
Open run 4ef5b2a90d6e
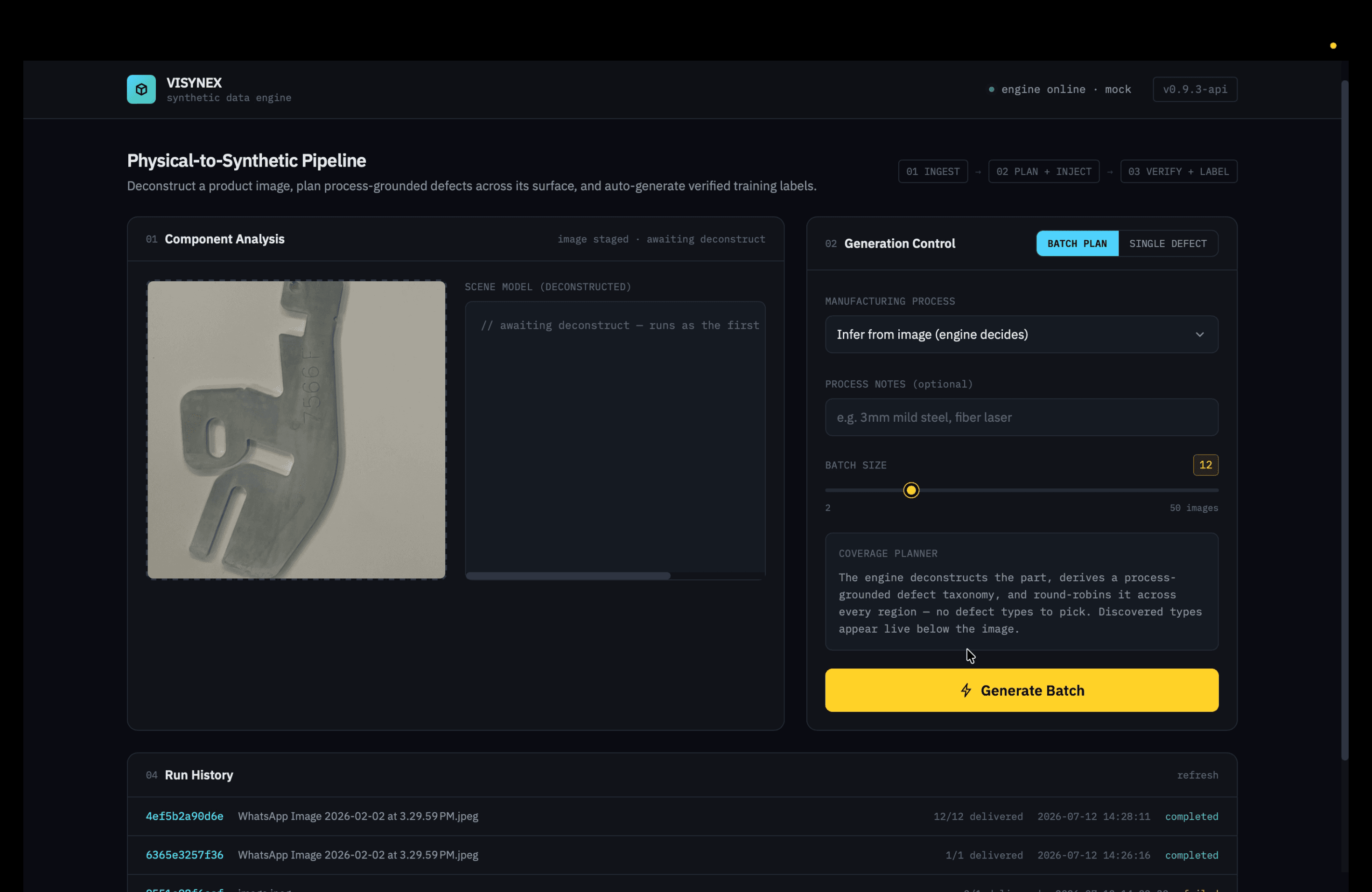point(184,816)
